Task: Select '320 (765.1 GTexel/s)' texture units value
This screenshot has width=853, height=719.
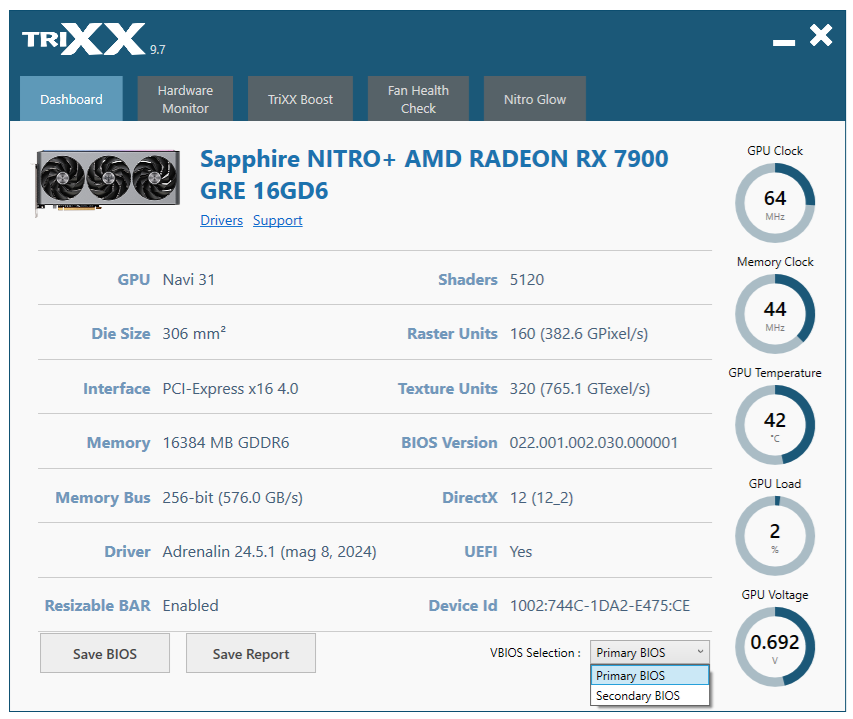Action: pos(580,389)
